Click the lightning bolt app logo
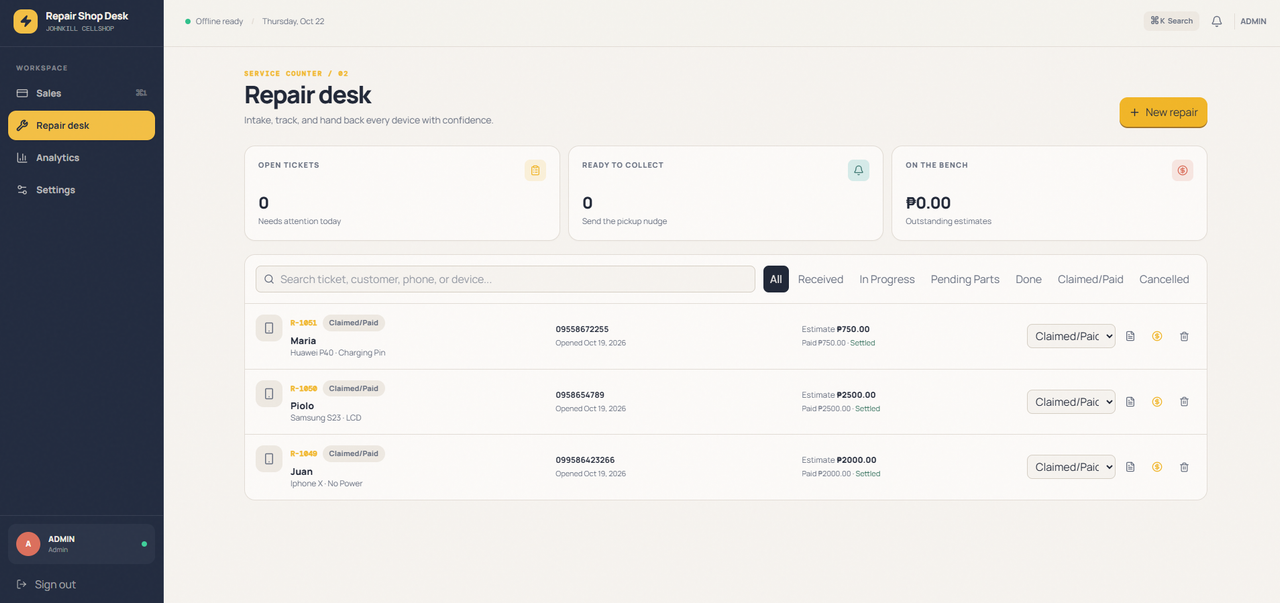This screenshot has width=1280, height=603. pyautogui.click(x=25, y=21)
